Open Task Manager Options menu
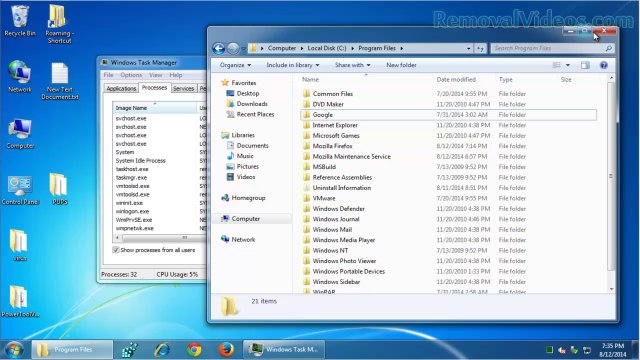Viewport: 640px width, 360px height. pyautogui.click(x=131, y=75)
